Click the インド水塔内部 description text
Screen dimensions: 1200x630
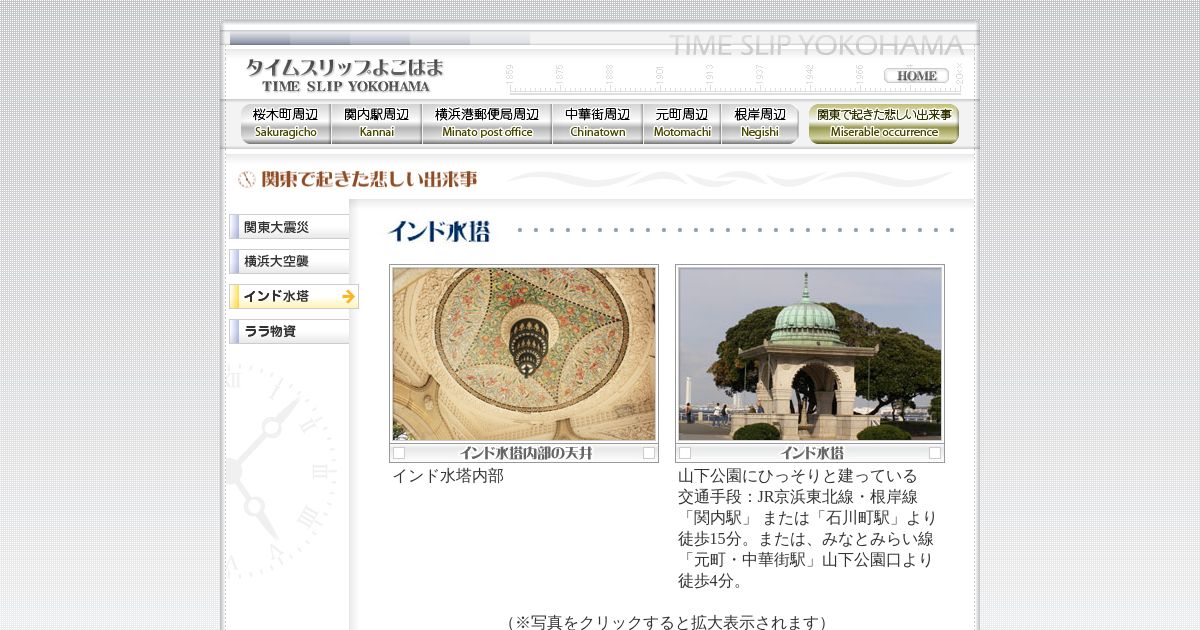[448, 476]
